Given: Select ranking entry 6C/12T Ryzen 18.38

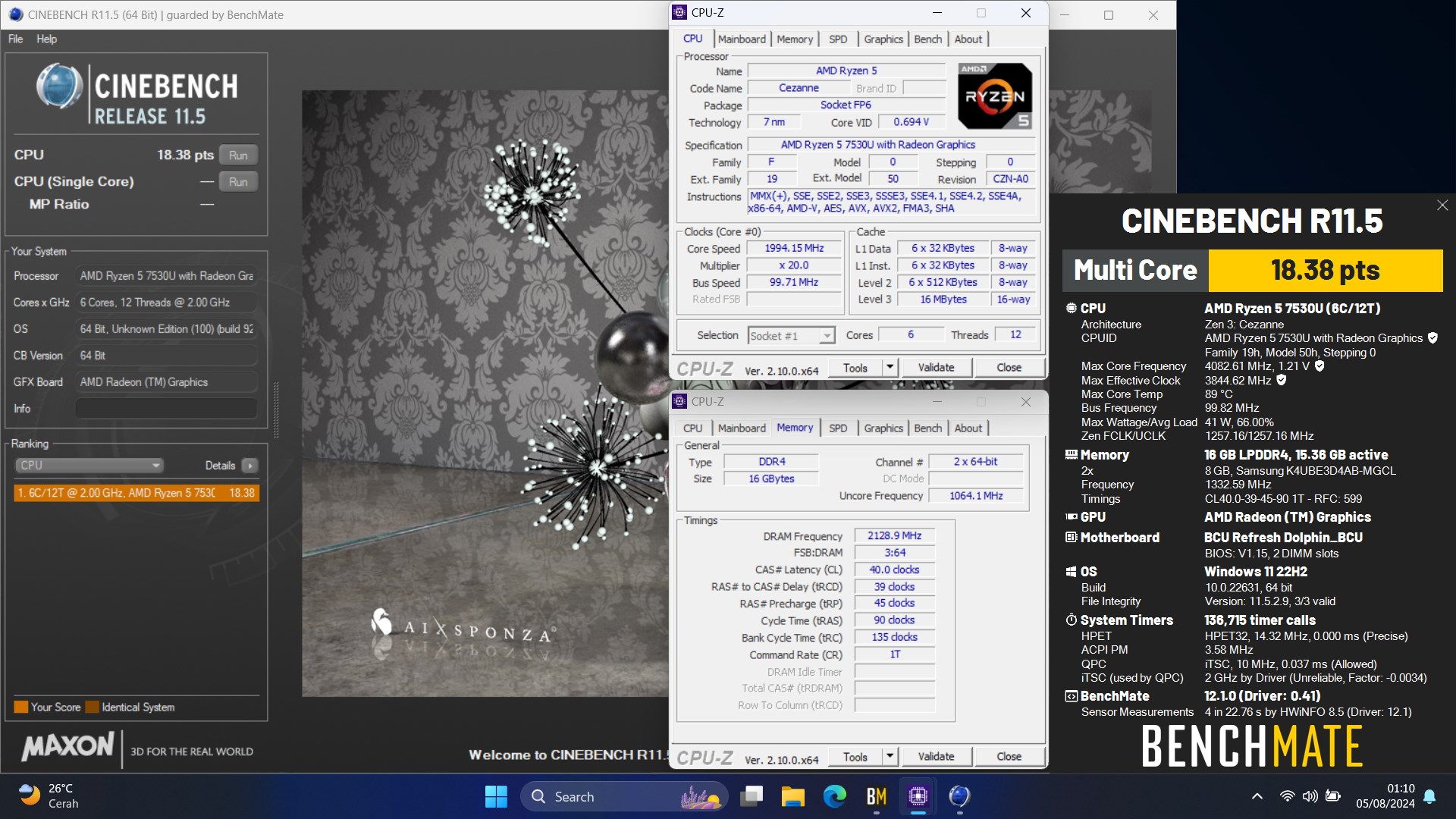Looking at the screenshot, I should click(136, 493).
